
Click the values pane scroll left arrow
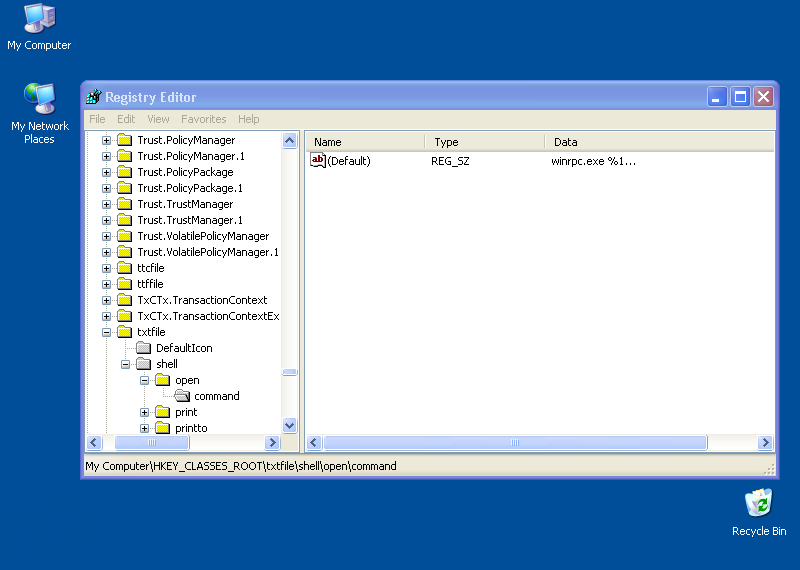pyautogui.click(x=314, y=442)
